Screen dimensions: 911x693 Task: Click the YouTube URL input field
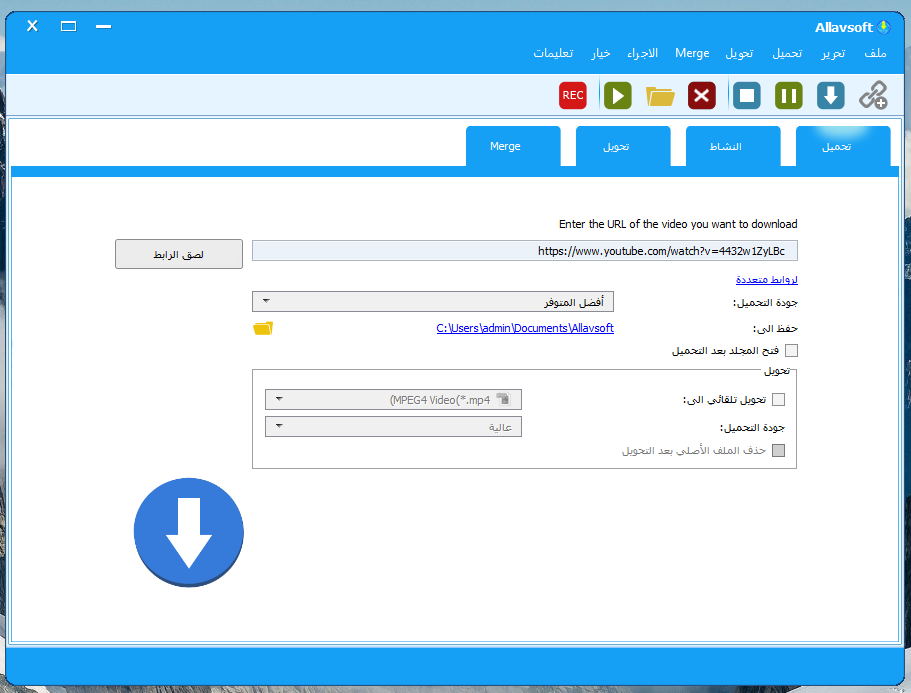coord(525,251)
